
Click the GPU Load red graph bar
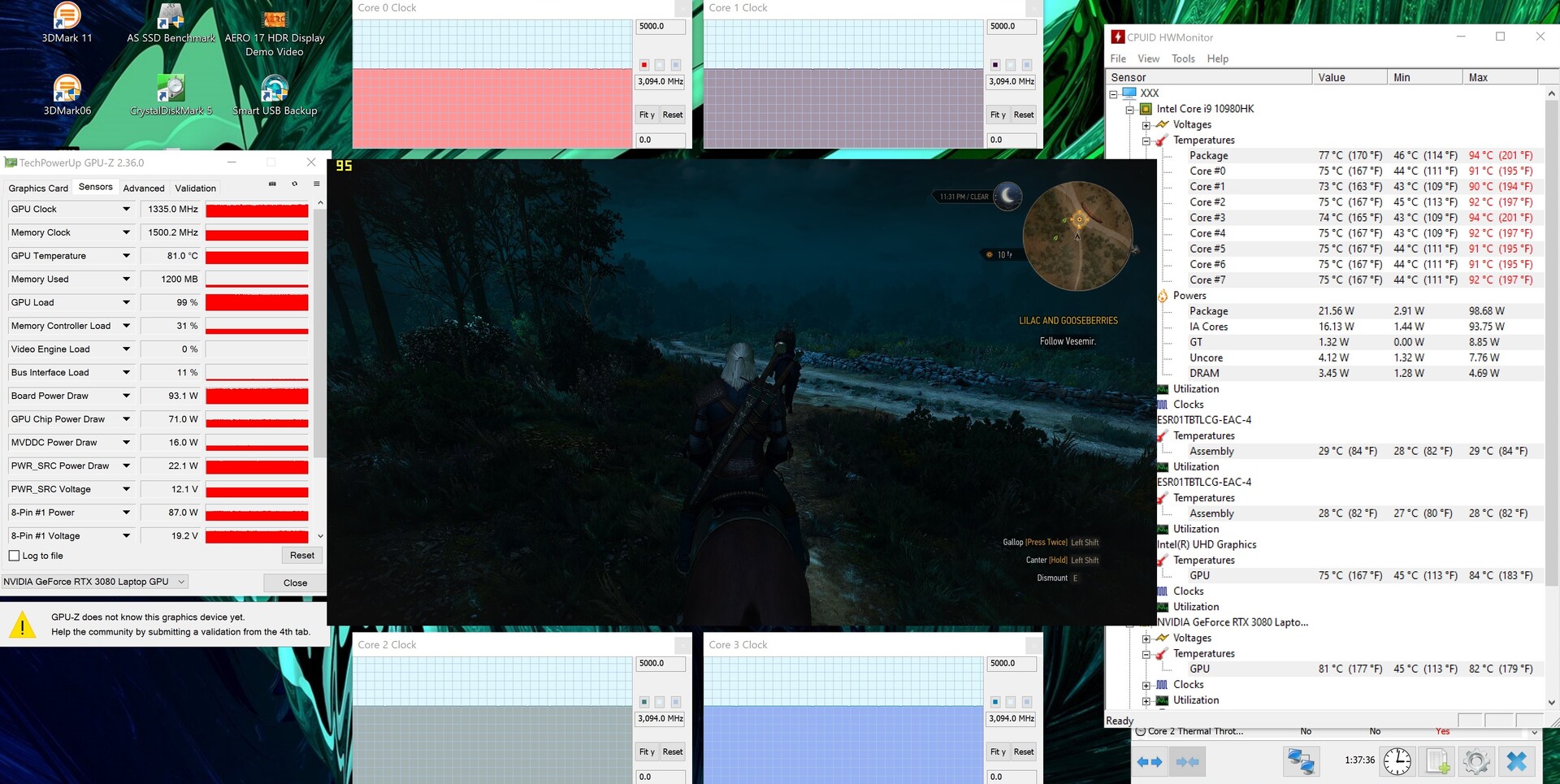click(257, 303)
